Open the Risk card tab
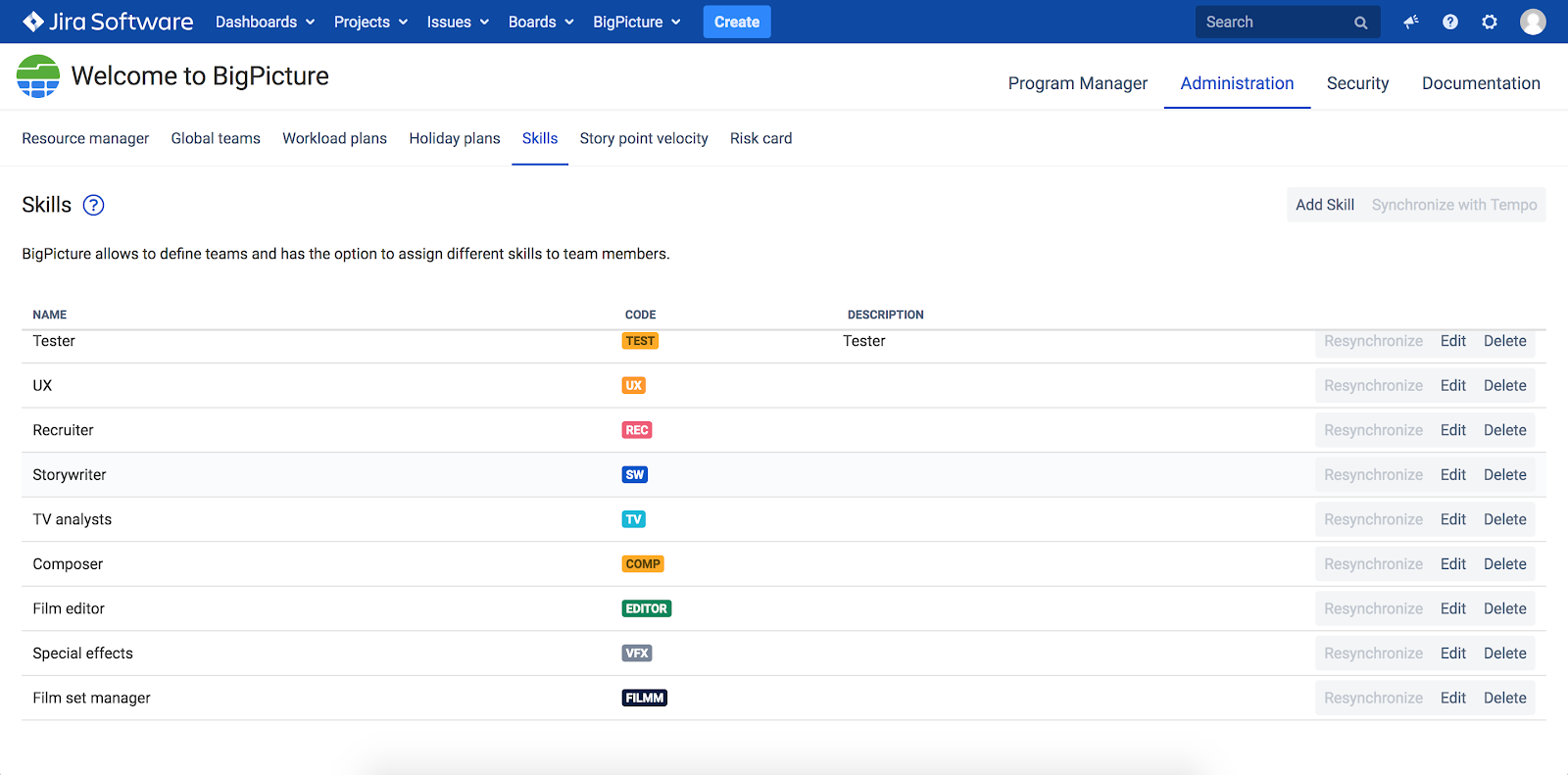This screenshot has height=775, width=1568. 761,138
